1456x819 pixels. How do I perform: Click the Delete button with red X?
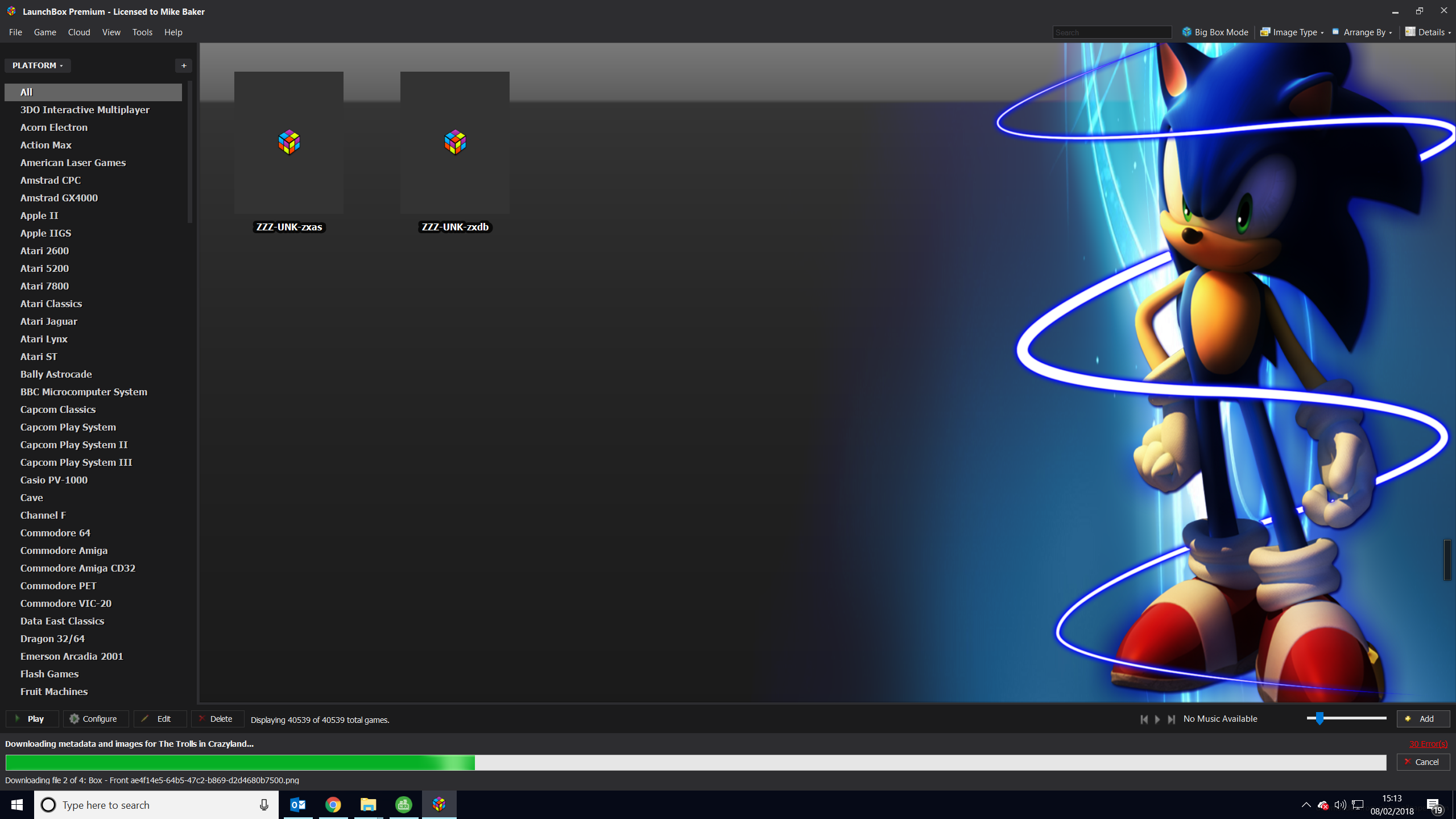217,719
